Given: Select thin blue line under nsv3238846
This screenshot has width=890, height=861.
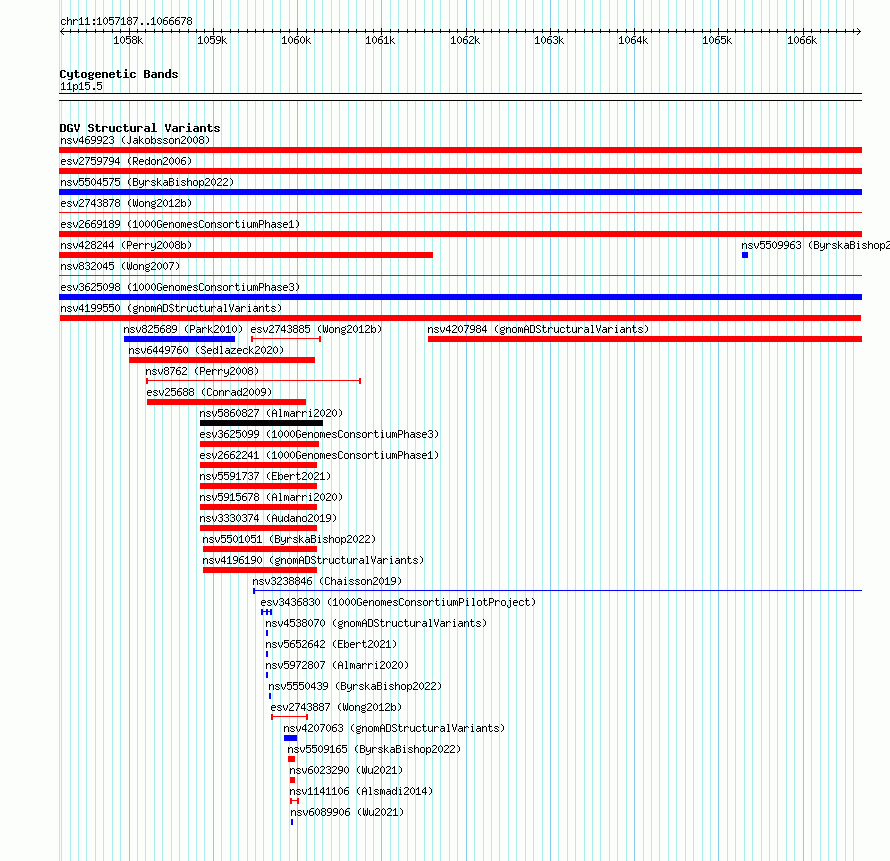Looking at the screenshot, I should click(x=557, y=591).
